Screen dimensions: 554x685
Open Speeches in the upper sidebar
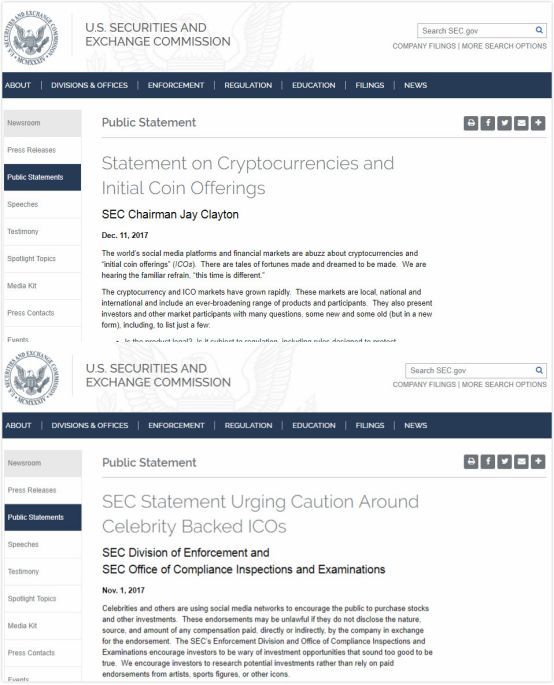coord(23,204)
